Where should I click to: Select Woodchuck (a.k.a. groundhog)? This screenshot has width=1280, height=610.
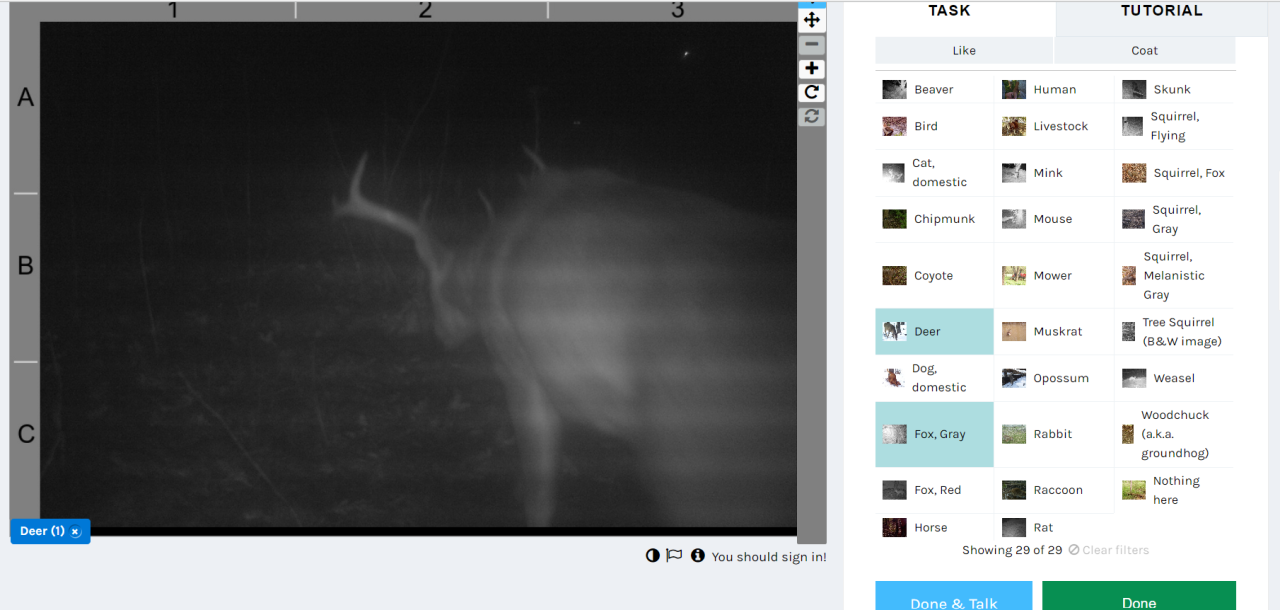pos(1175,435)
